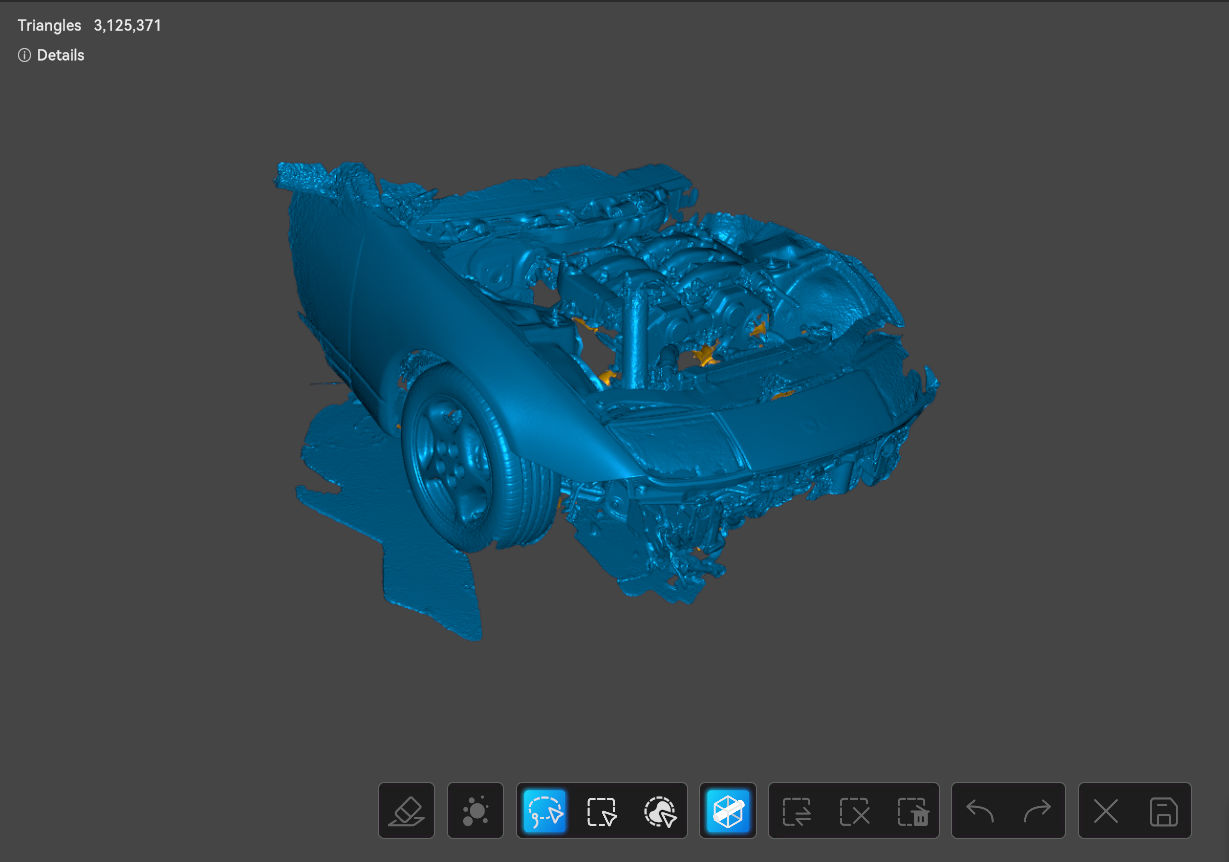Image resolution: width=1229 pixels, height=862 pixels.
Task: Click the floppy disk save icon
Action: 1163,811
